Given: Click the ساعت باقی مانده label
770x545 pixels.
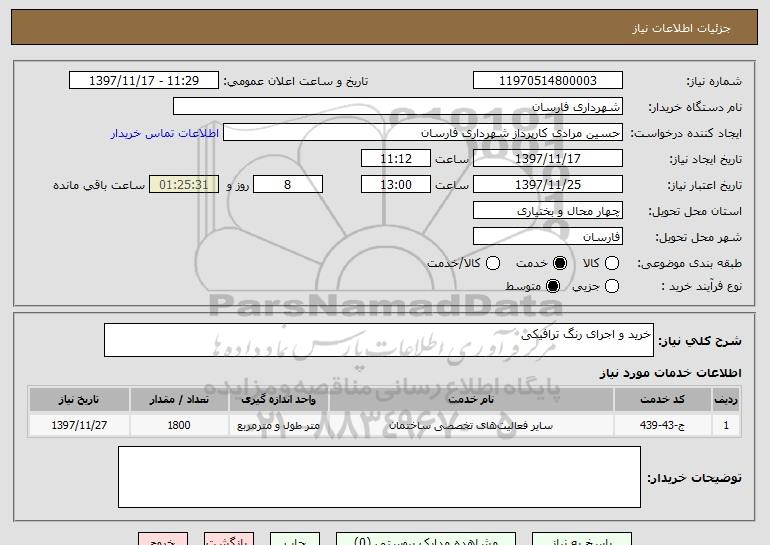Looking at the screenshot, I should pos(99,185).
